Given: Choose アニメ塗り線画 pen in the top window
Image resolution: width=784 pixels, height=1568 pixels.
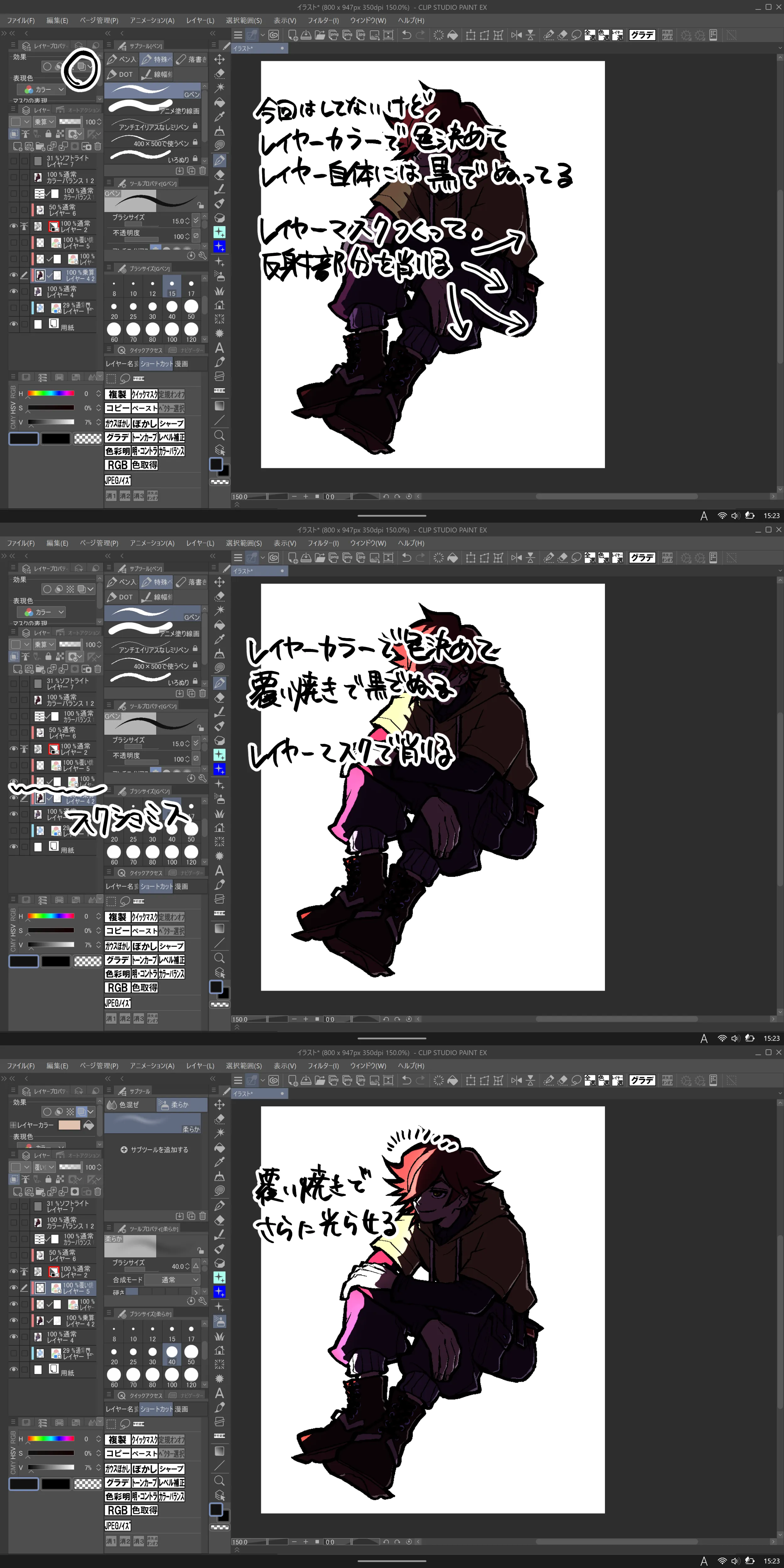Looking at the screenshot, I should [x=152, y=107].
